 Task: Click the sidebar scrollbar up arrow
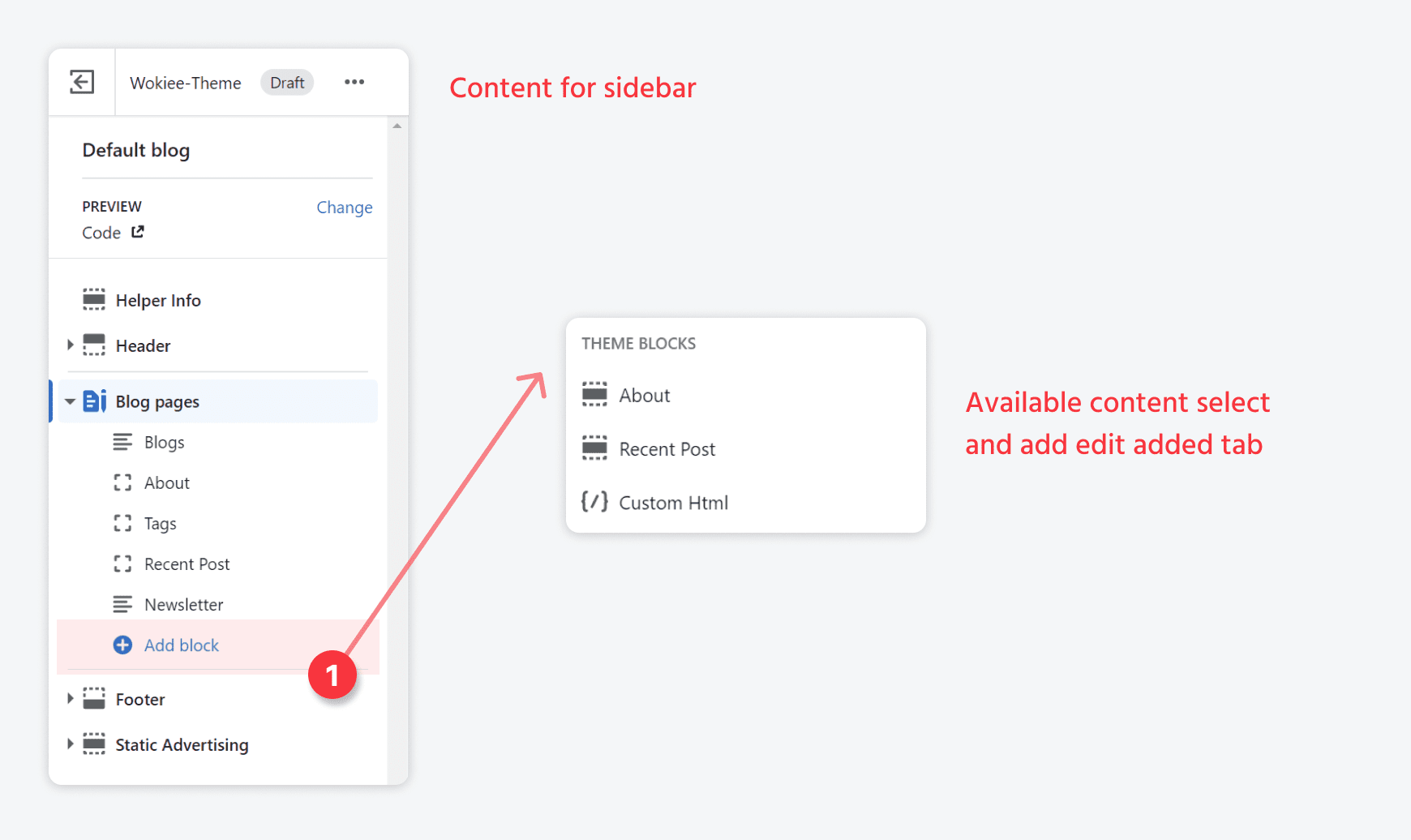(x=397, y=126)
